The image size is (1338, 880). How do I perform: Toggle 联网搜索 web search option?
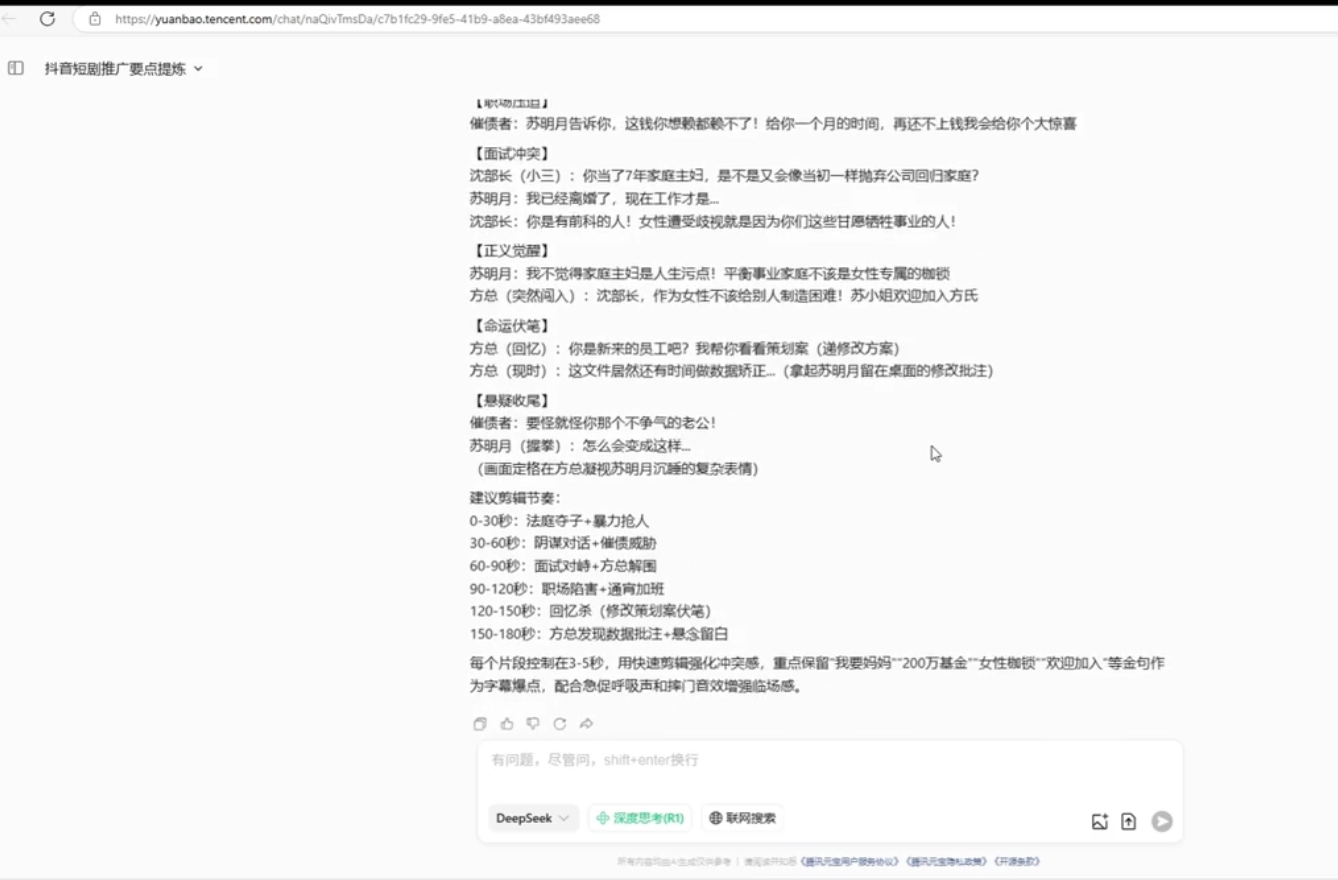(x=742, y=818)
